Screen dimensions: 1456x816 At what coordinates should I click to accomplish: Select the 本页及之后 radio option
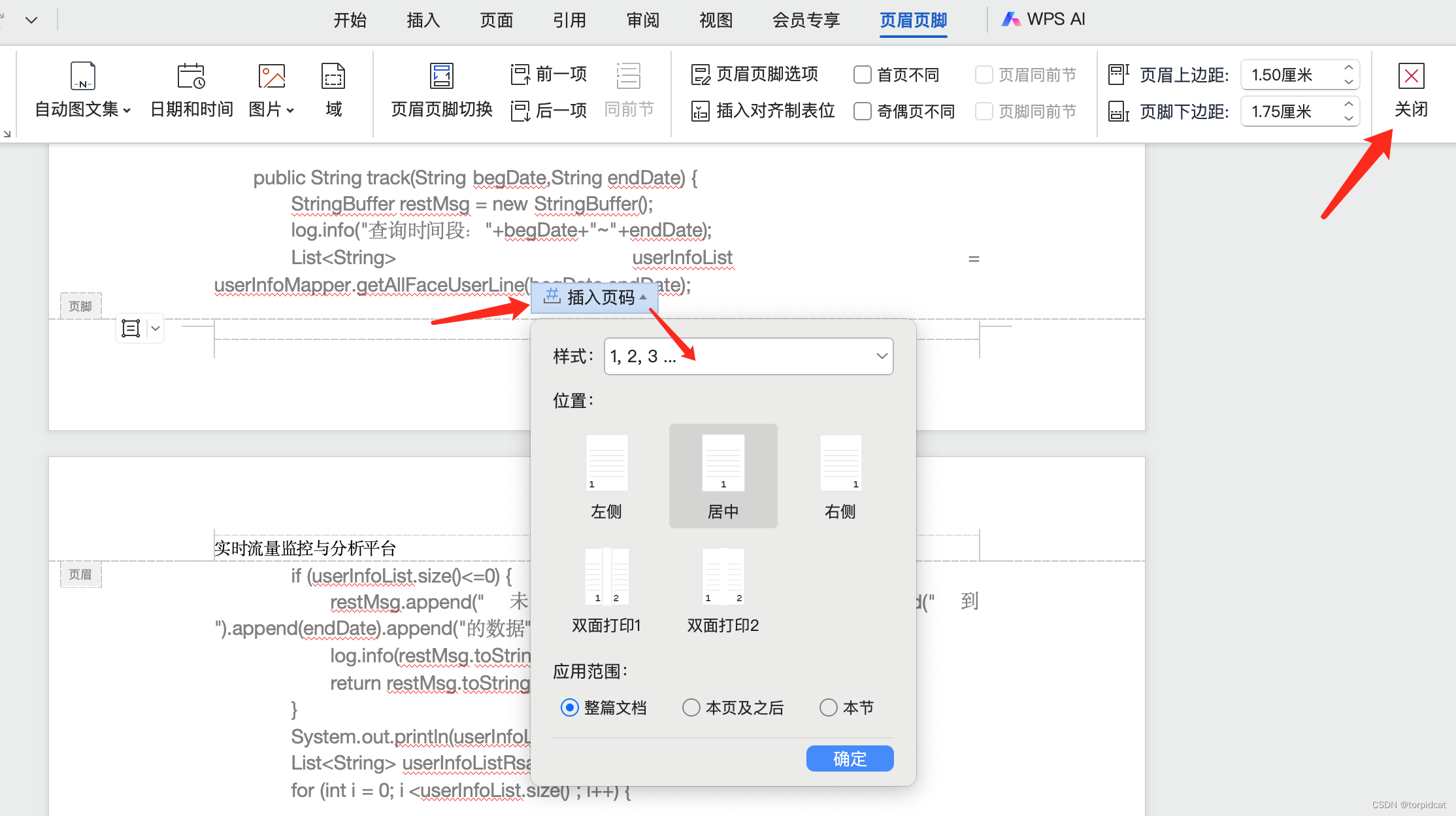pos(691,707)
